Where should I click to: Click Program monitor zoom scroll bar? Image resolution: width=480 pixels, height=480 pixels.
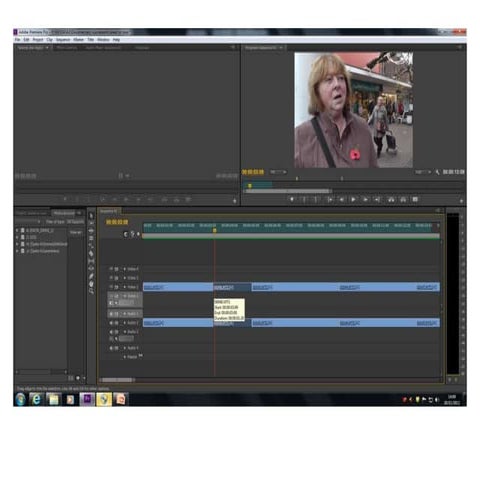pos(288,191)
